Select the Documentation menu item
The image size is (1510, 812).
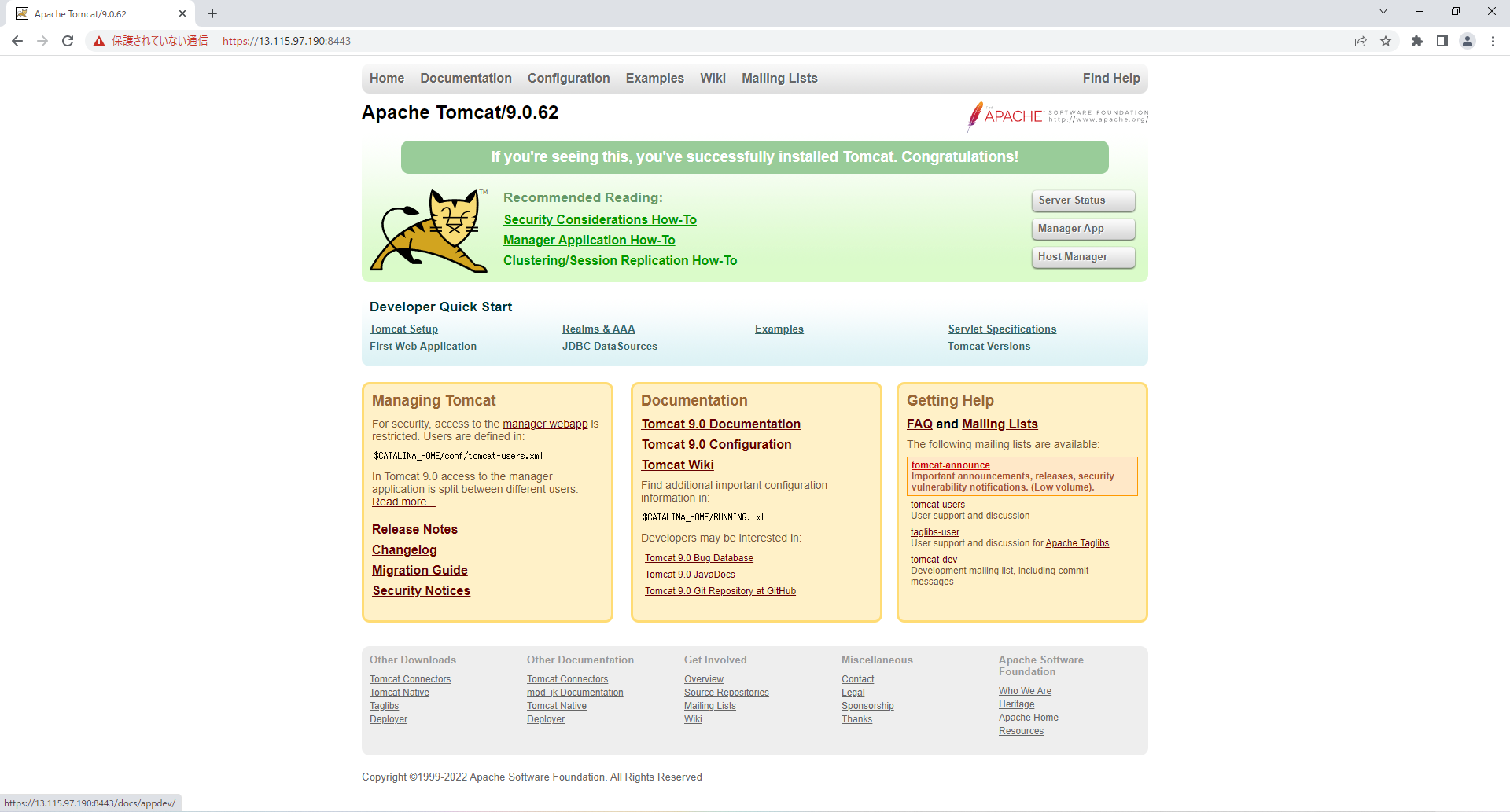pyautogui.click(x=466, y=78)
